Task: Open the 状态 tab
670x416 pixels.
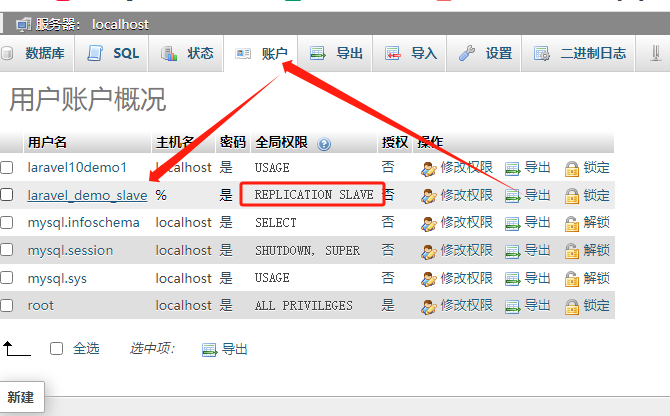Action: coord(186,53)
